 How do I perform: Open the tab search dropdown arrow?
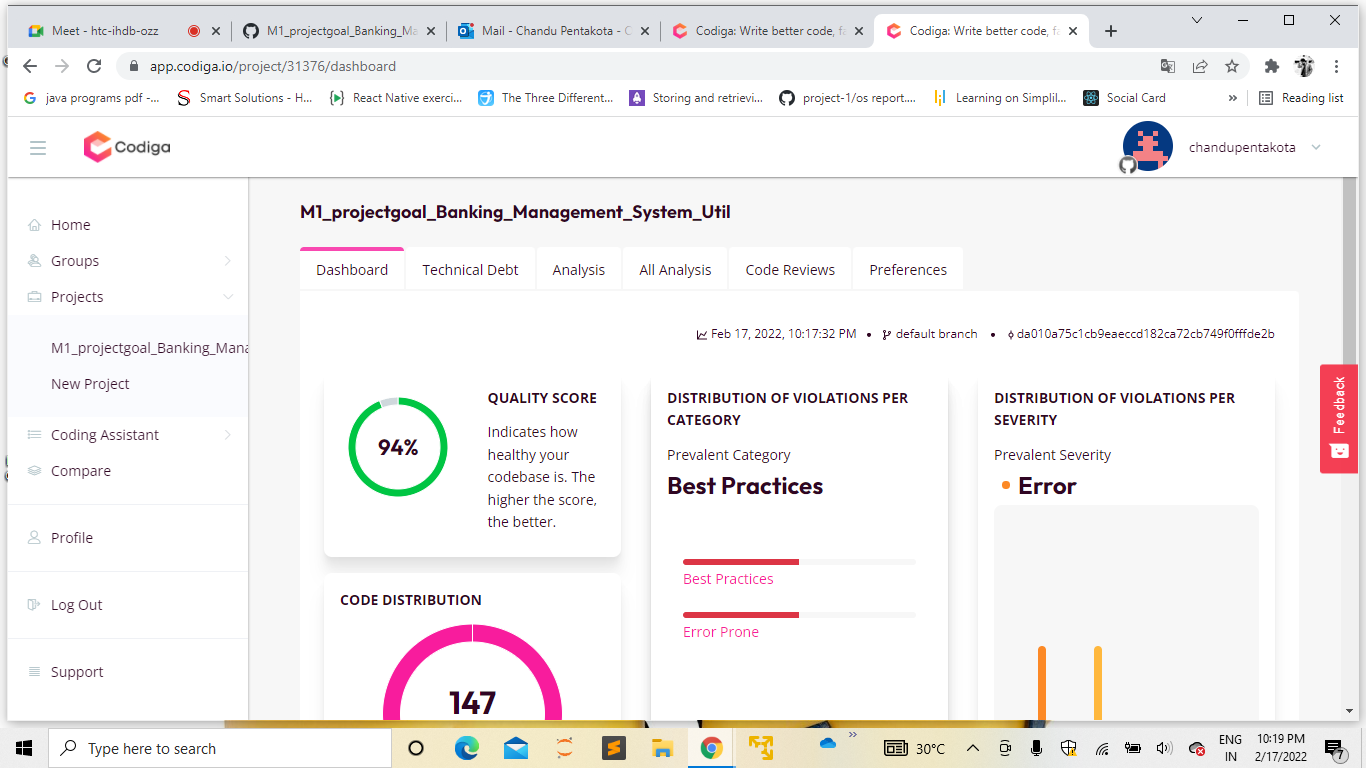pyautogui.click(x=1198, y=20)
